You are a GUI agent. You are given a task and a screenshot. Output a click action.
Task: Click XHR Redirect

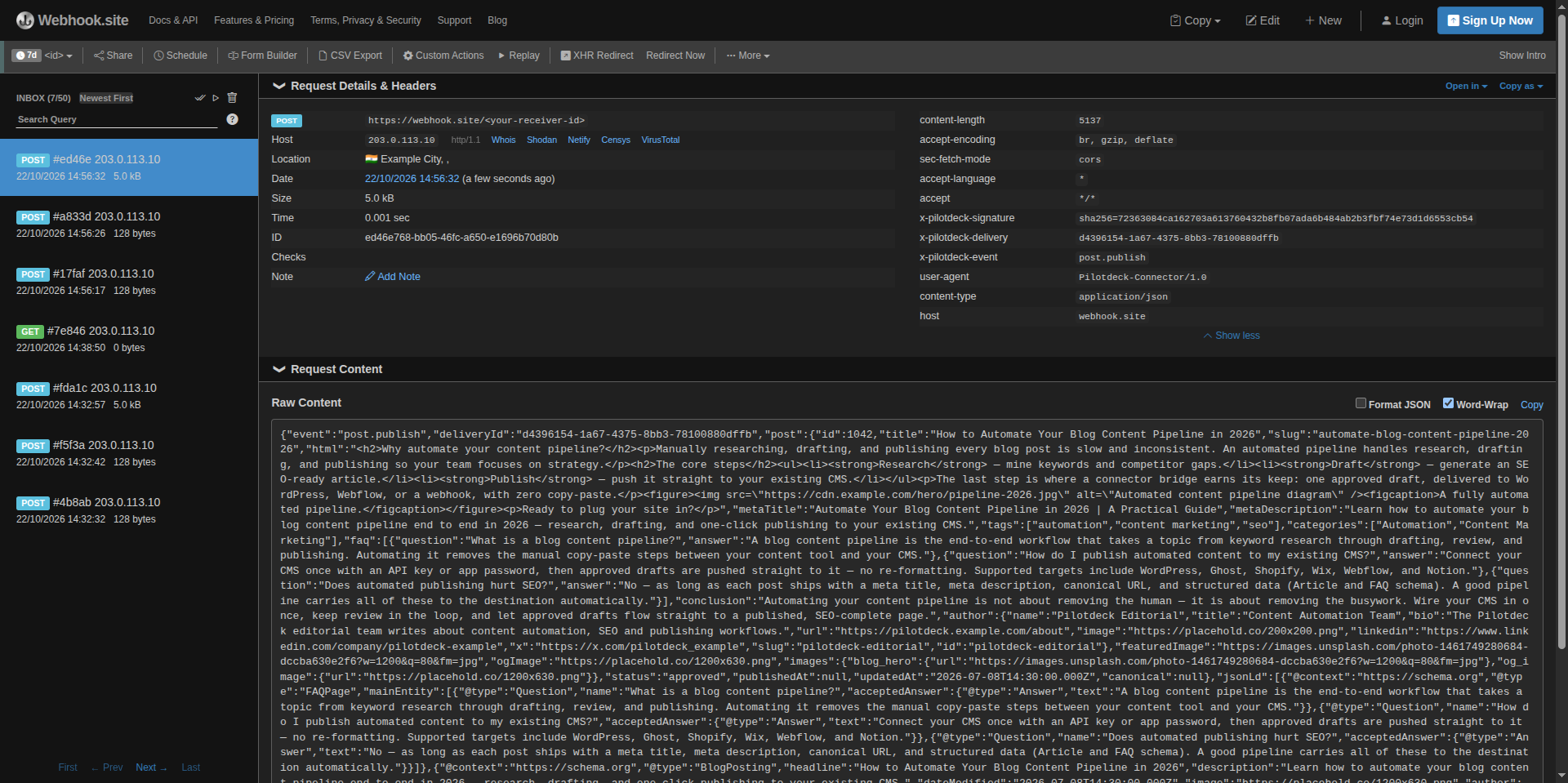tap(597, 56)
